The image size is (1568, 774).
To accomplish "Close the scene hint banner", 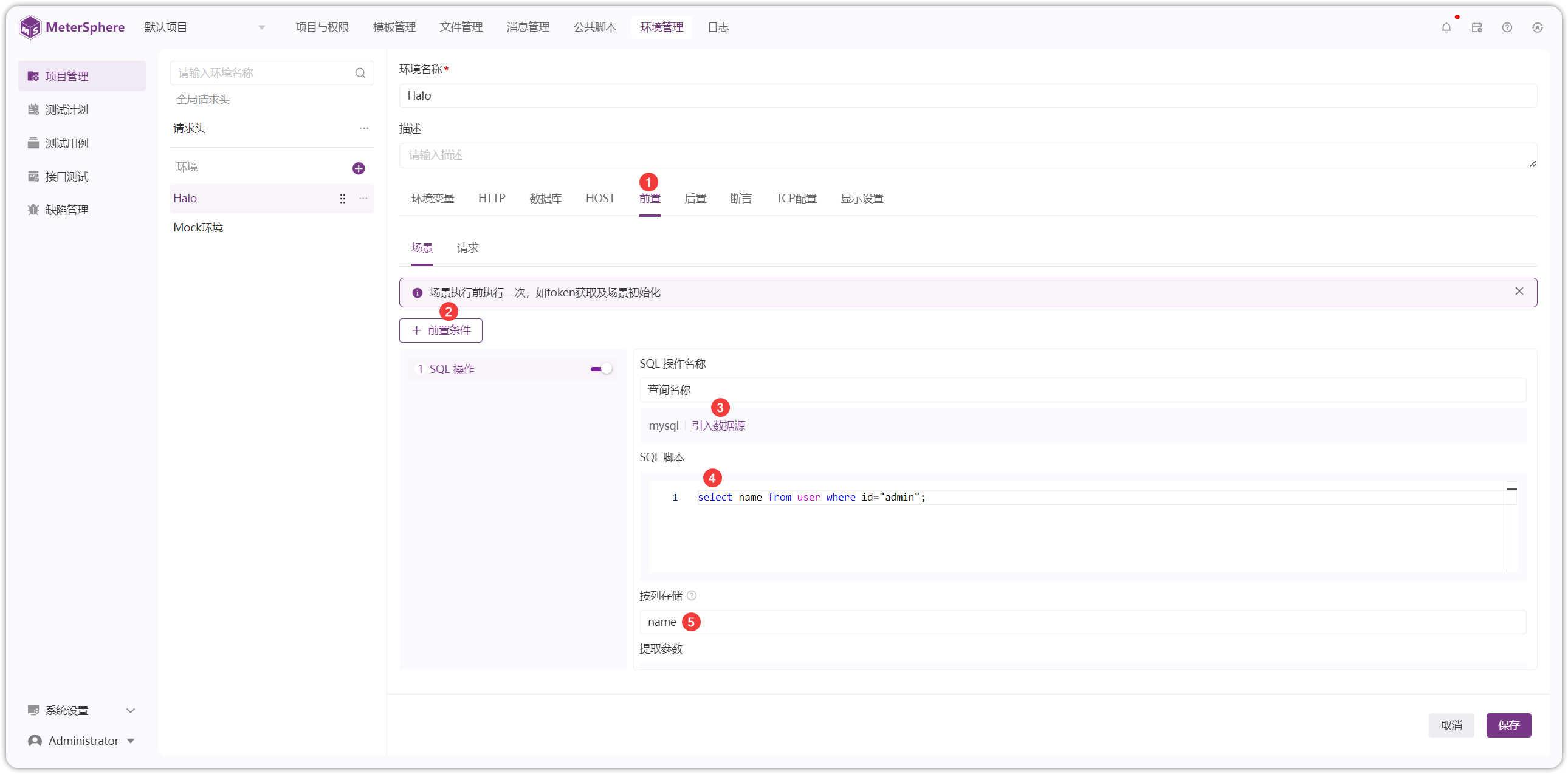I will click(1519, 292).
